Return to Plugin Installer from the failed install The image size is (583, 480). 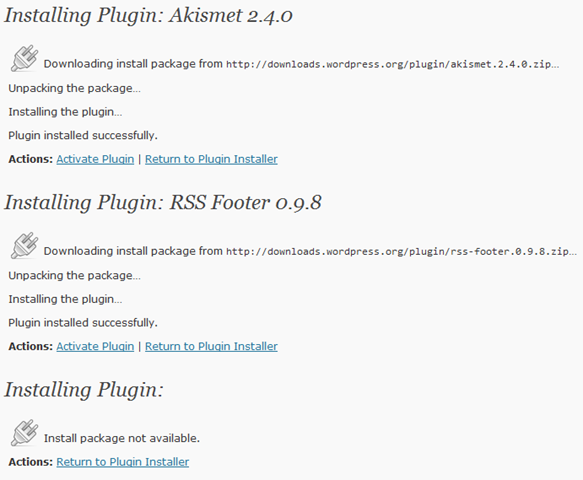(x=123, y=462)
